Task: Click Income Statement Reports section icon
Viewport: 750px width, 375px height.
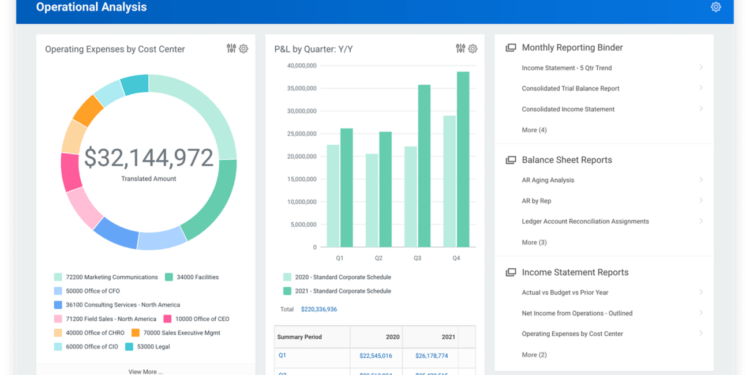Action: [511, 272]
